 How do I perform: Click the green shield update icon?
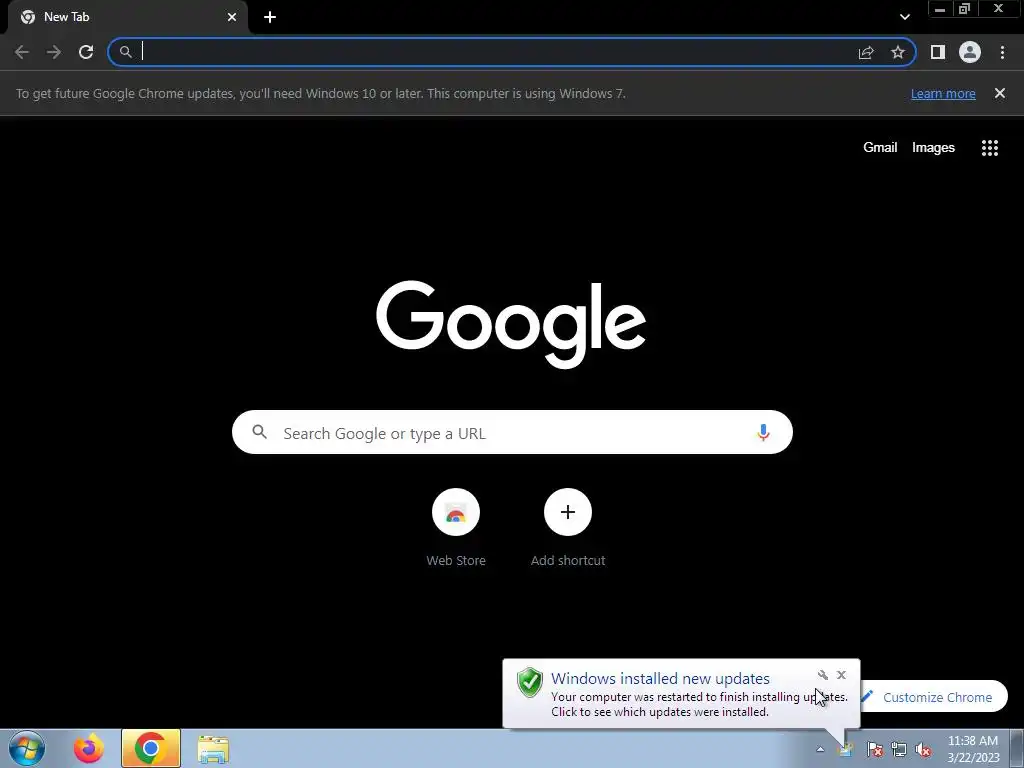point(530,682)
